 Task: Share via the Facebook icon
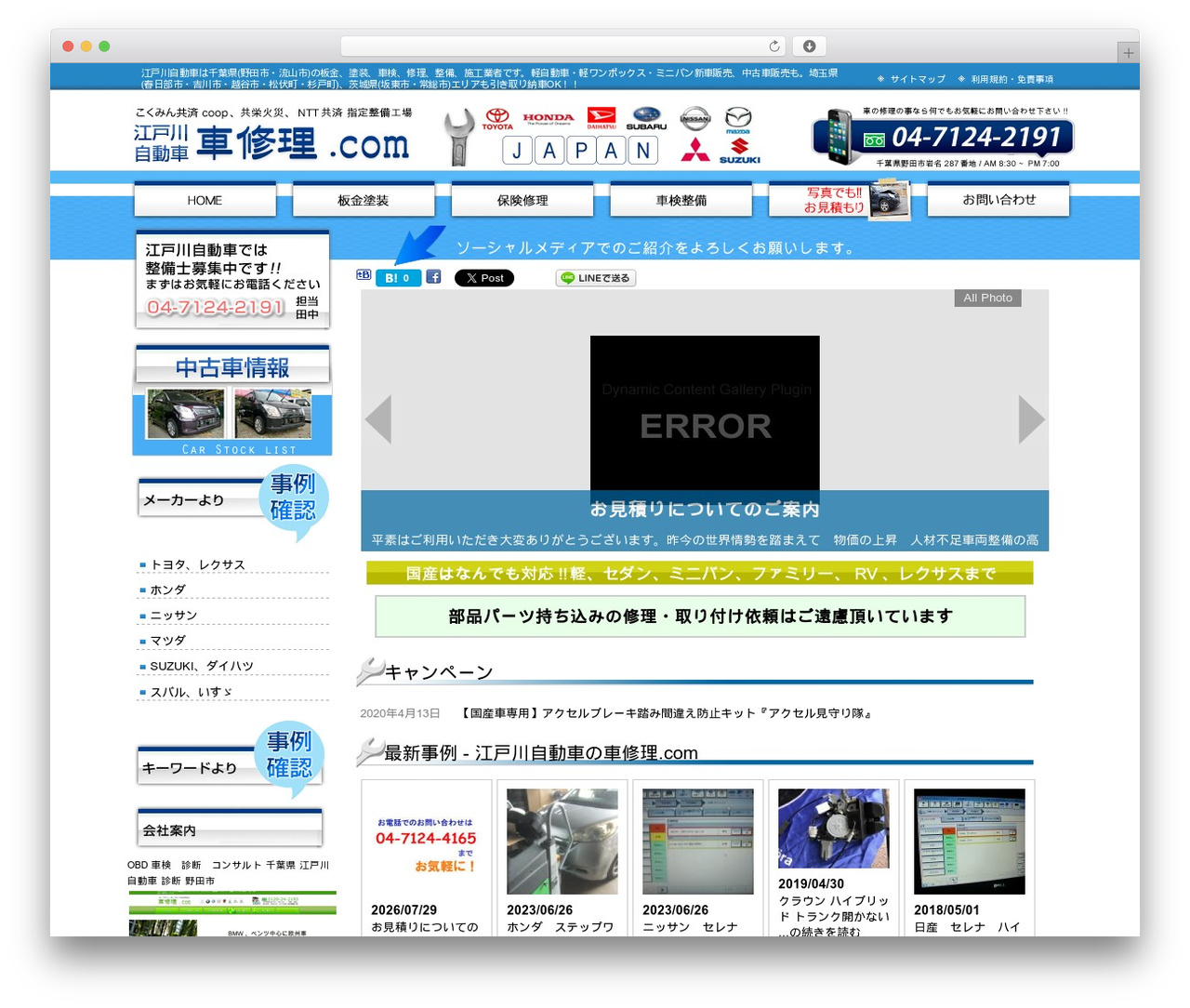[433, 276]
